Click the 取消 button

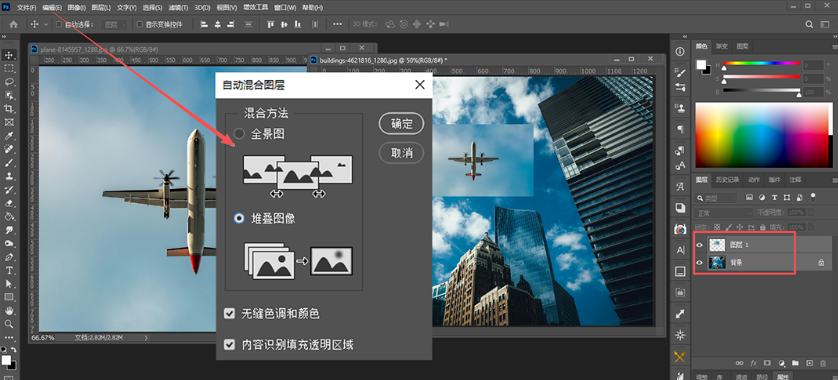(401, 153)
